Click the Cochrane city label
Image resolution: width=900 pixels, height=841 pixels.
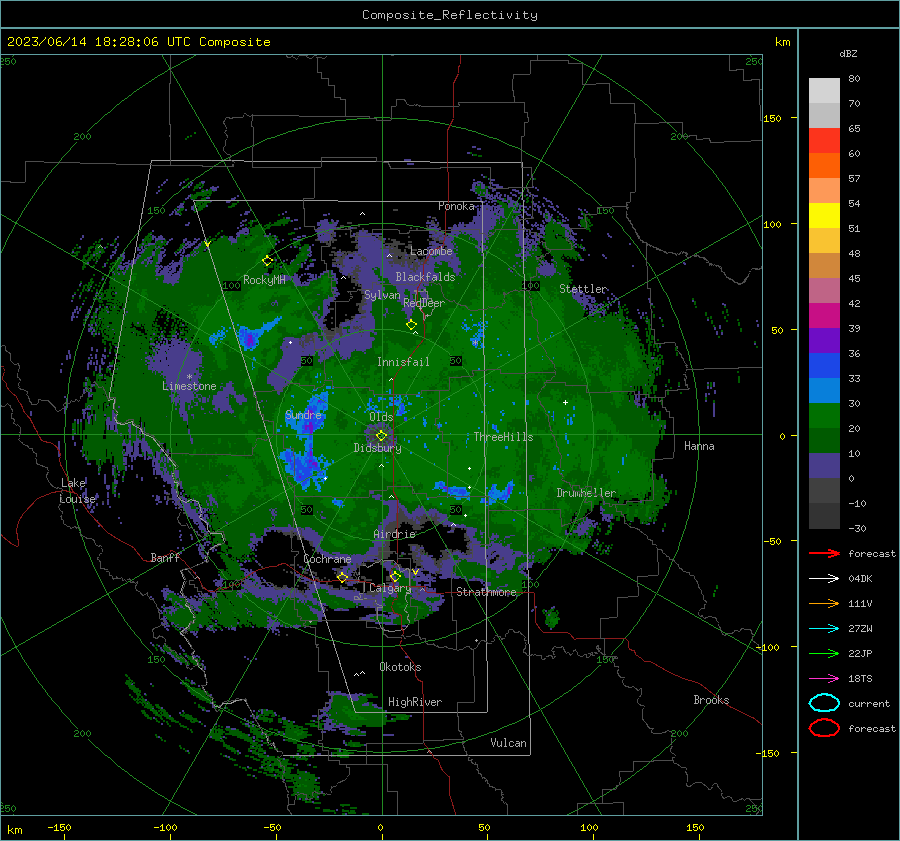pos(327,559)
